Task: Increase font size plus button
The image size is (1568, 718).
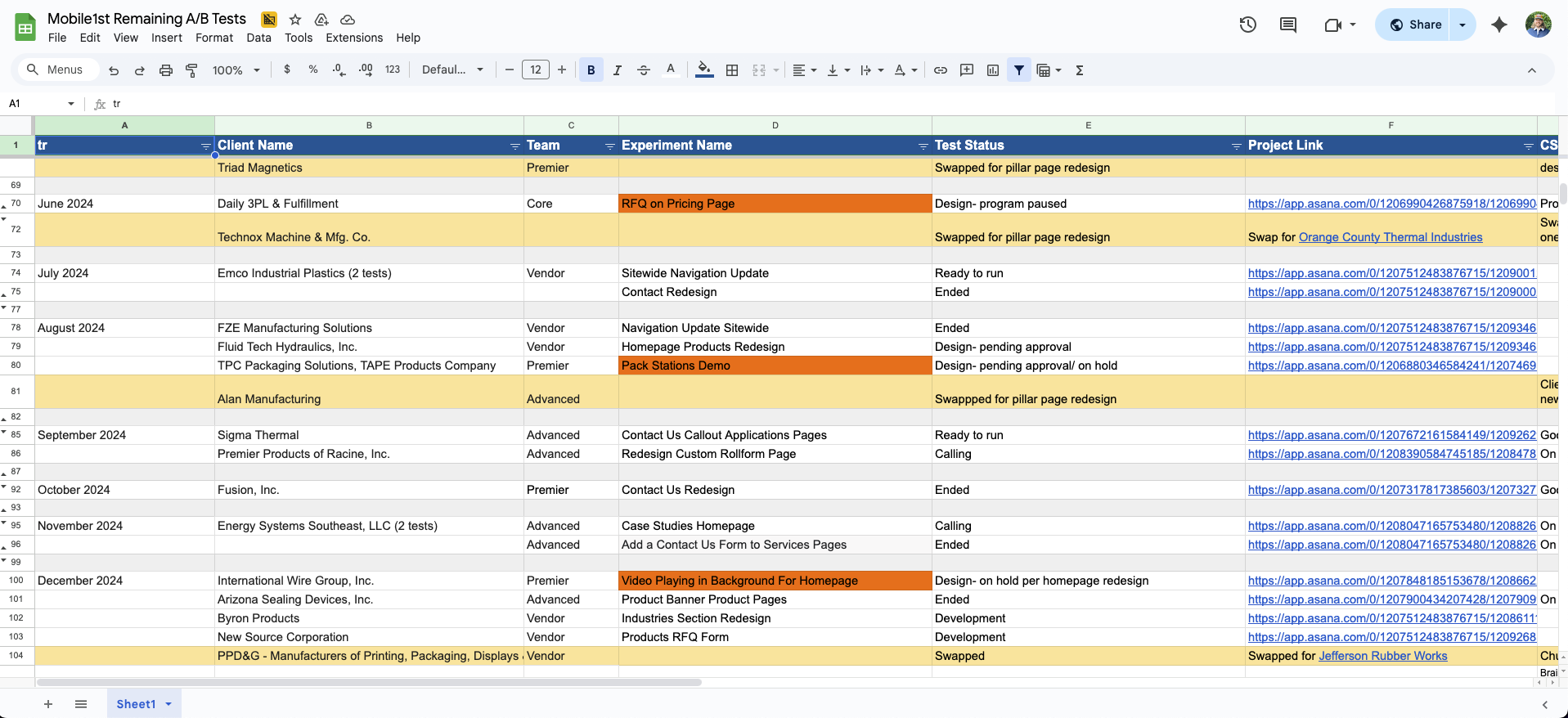Action: pyautogui.click(x=562, y=70)
